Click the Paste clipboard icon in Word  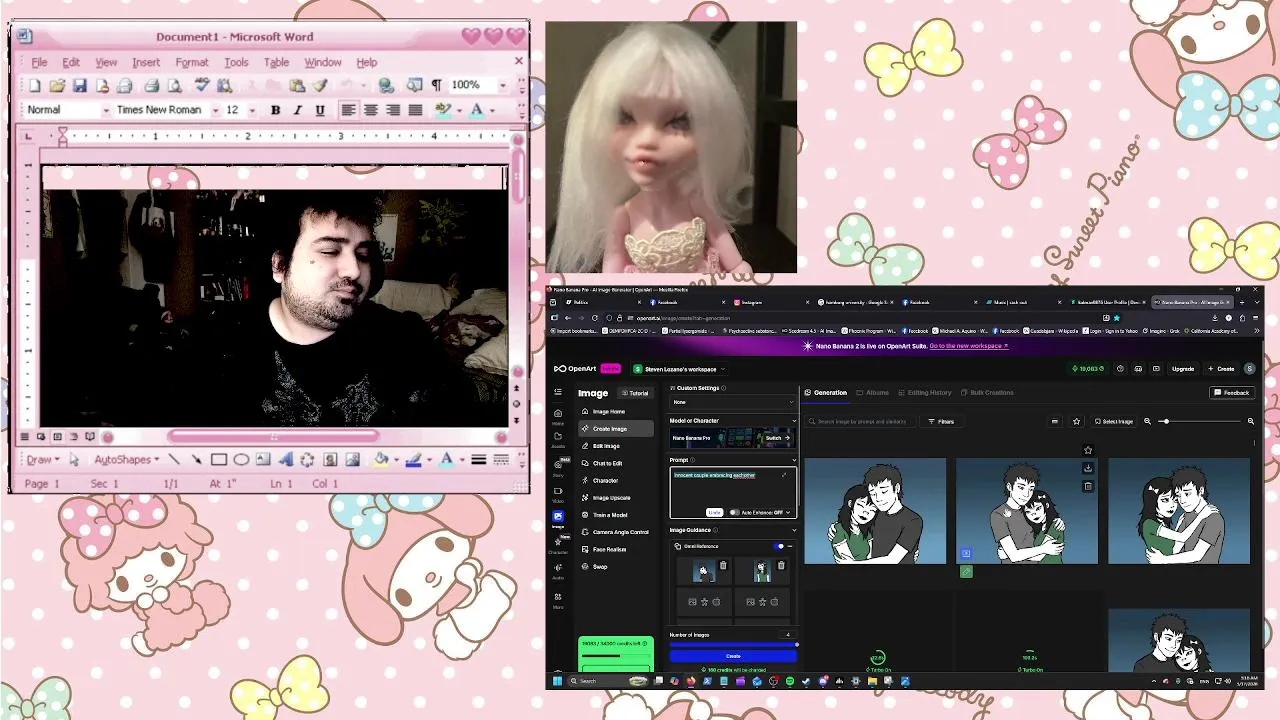click(297, 86)
